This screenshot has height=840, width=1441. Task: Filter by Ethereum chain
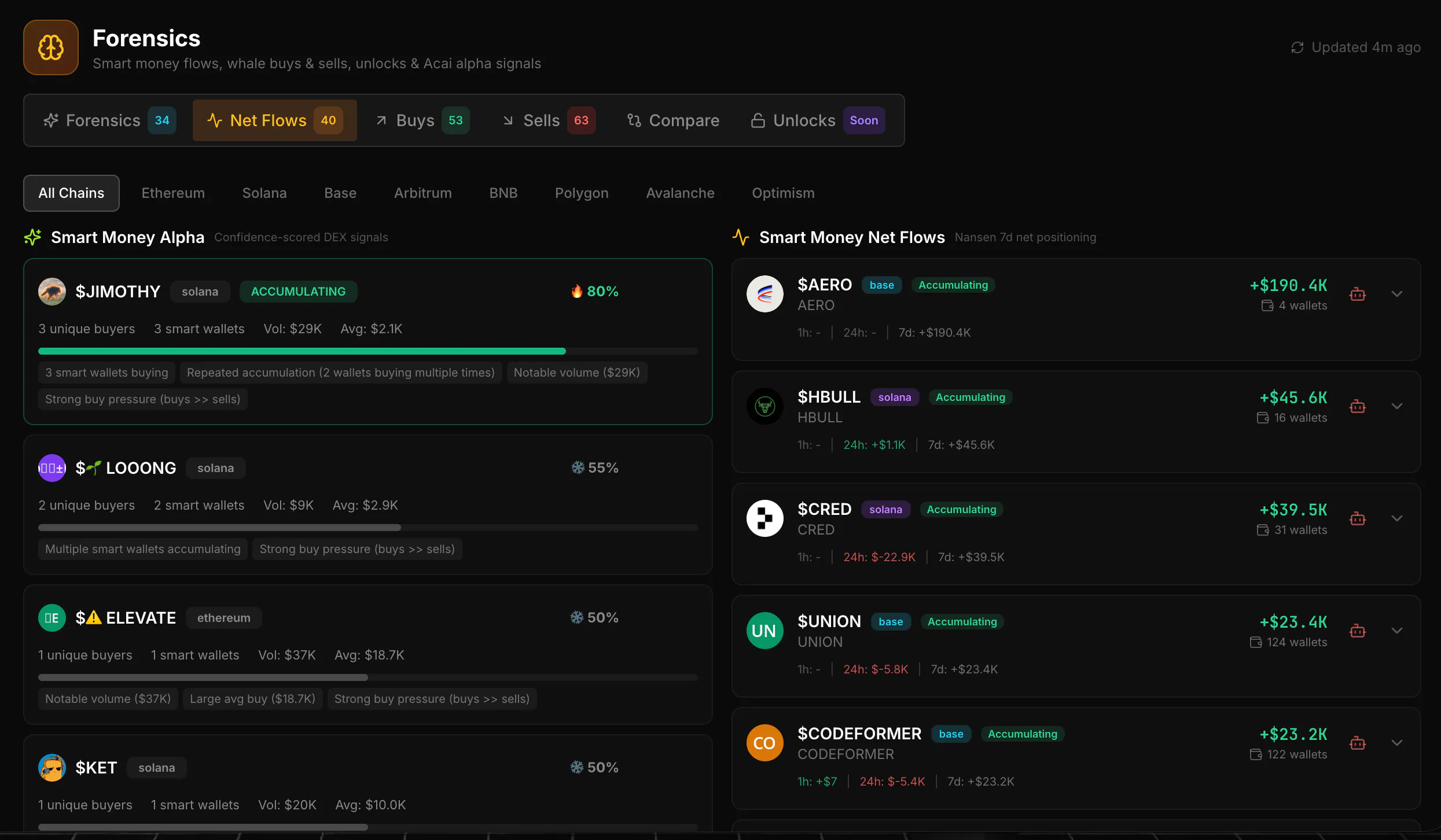[173, 193]
